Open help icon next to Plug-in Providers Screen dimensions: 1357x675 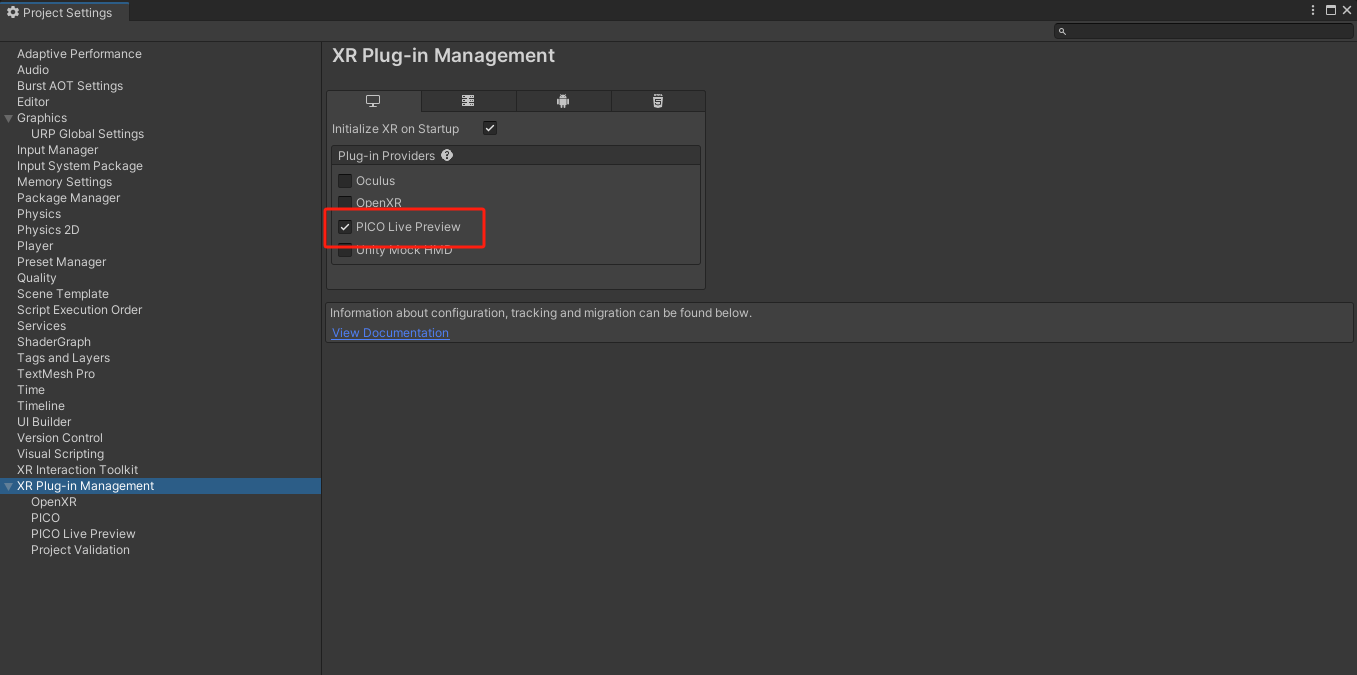(x=447, y=156)
